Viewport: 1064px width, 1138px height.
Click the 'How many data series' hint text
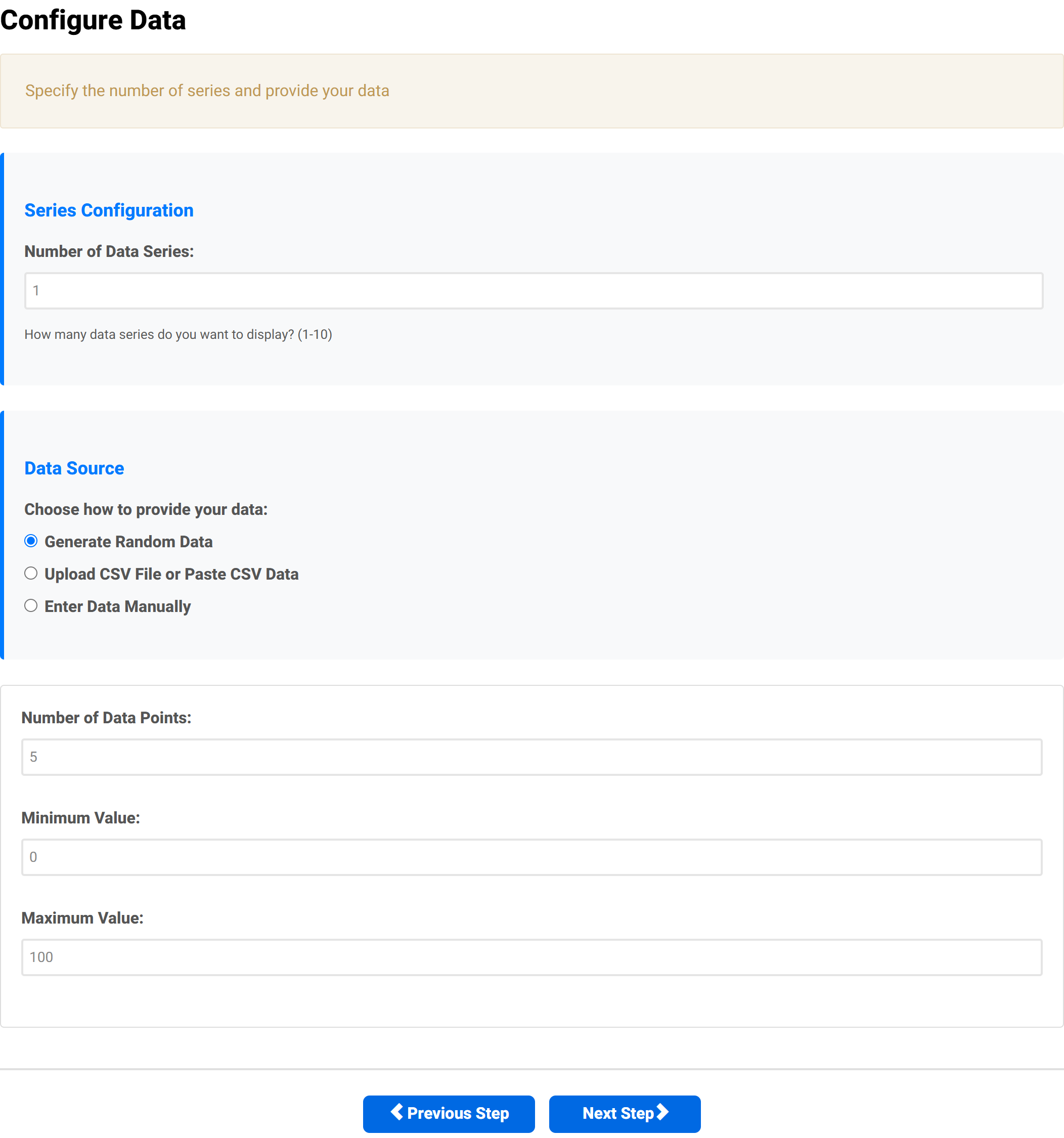pos(178,334)
